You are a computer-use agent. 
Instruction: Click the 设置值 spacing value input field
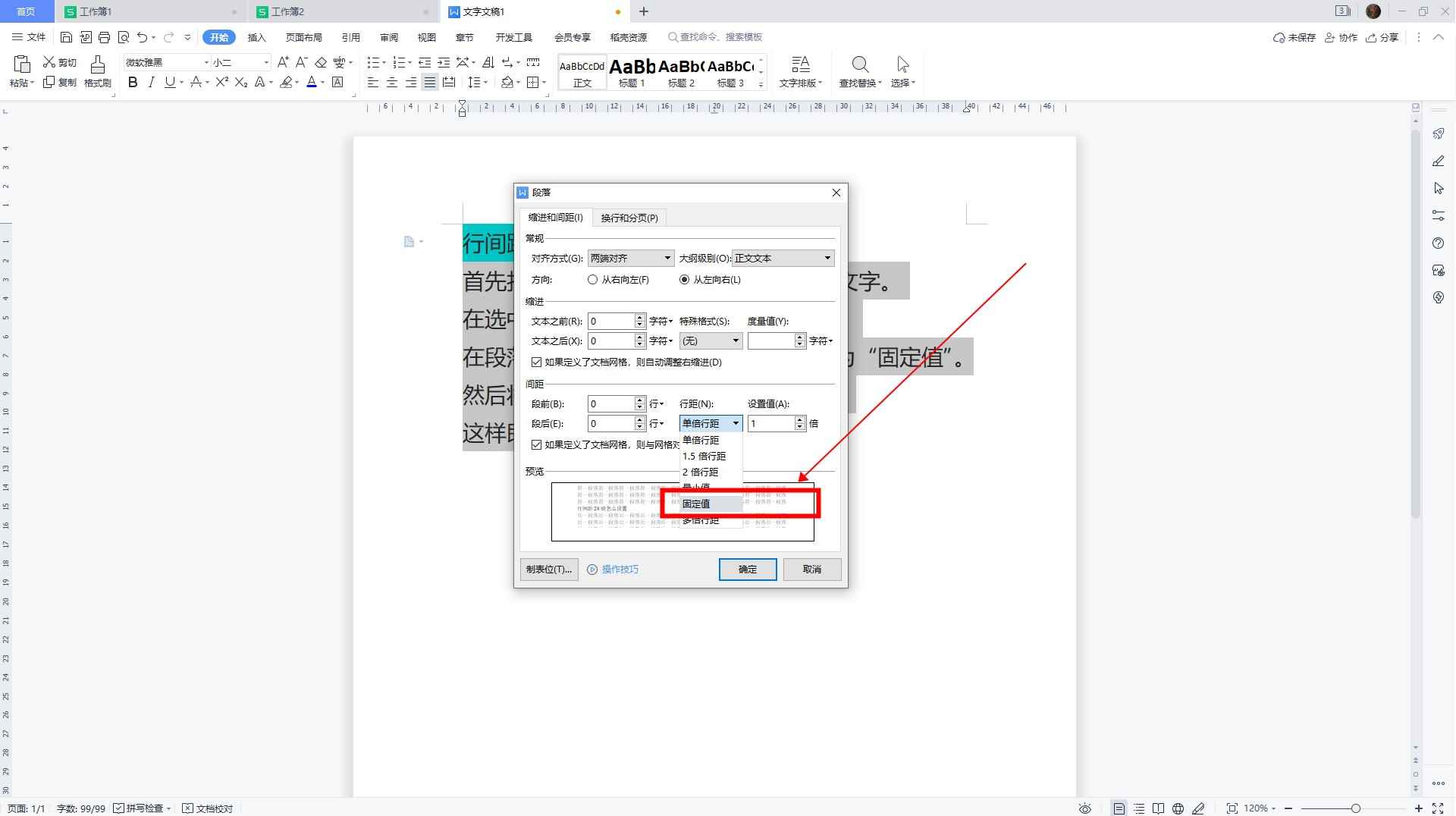point(770,424)
